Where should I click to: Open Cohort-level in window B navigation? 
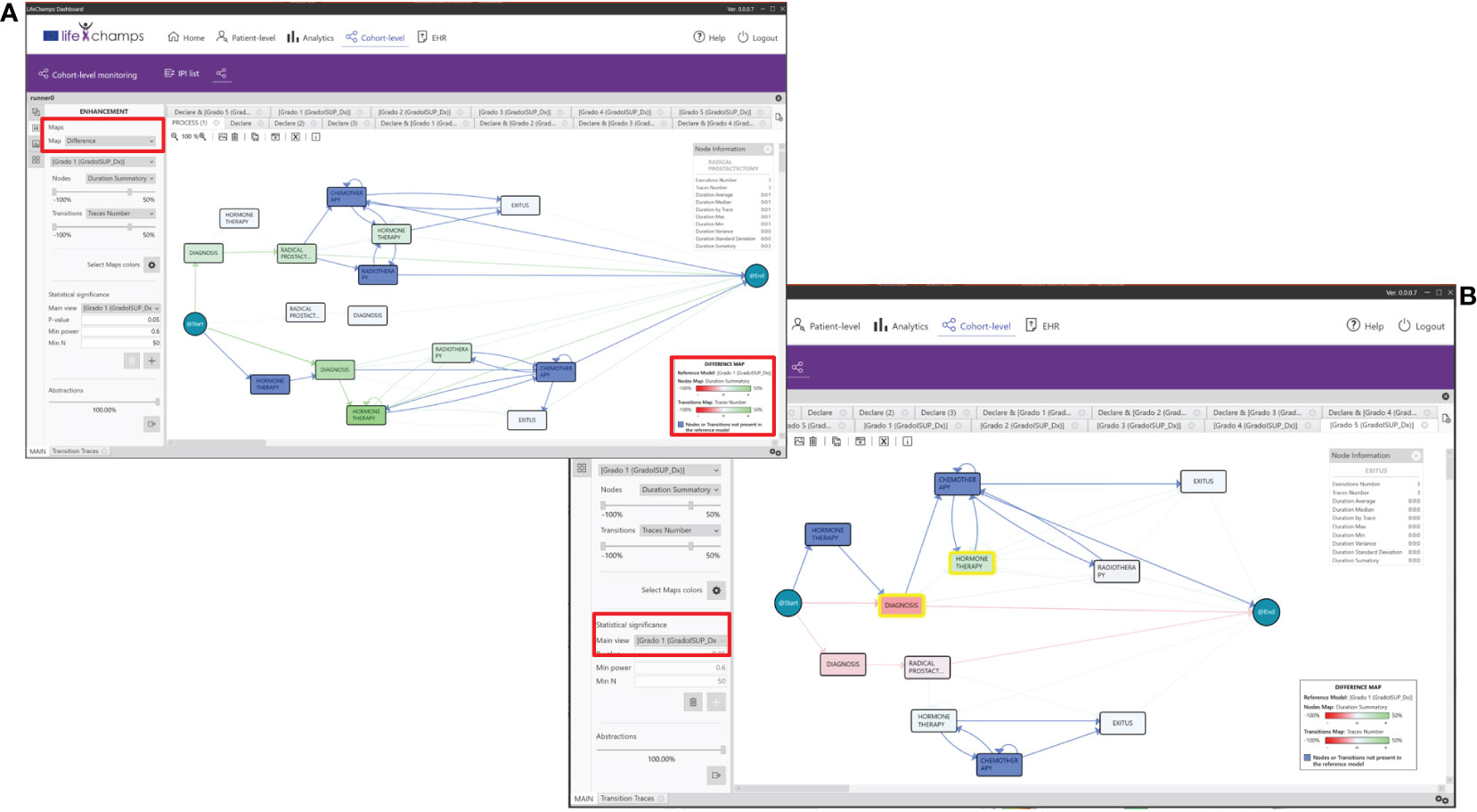click(976, 326)
